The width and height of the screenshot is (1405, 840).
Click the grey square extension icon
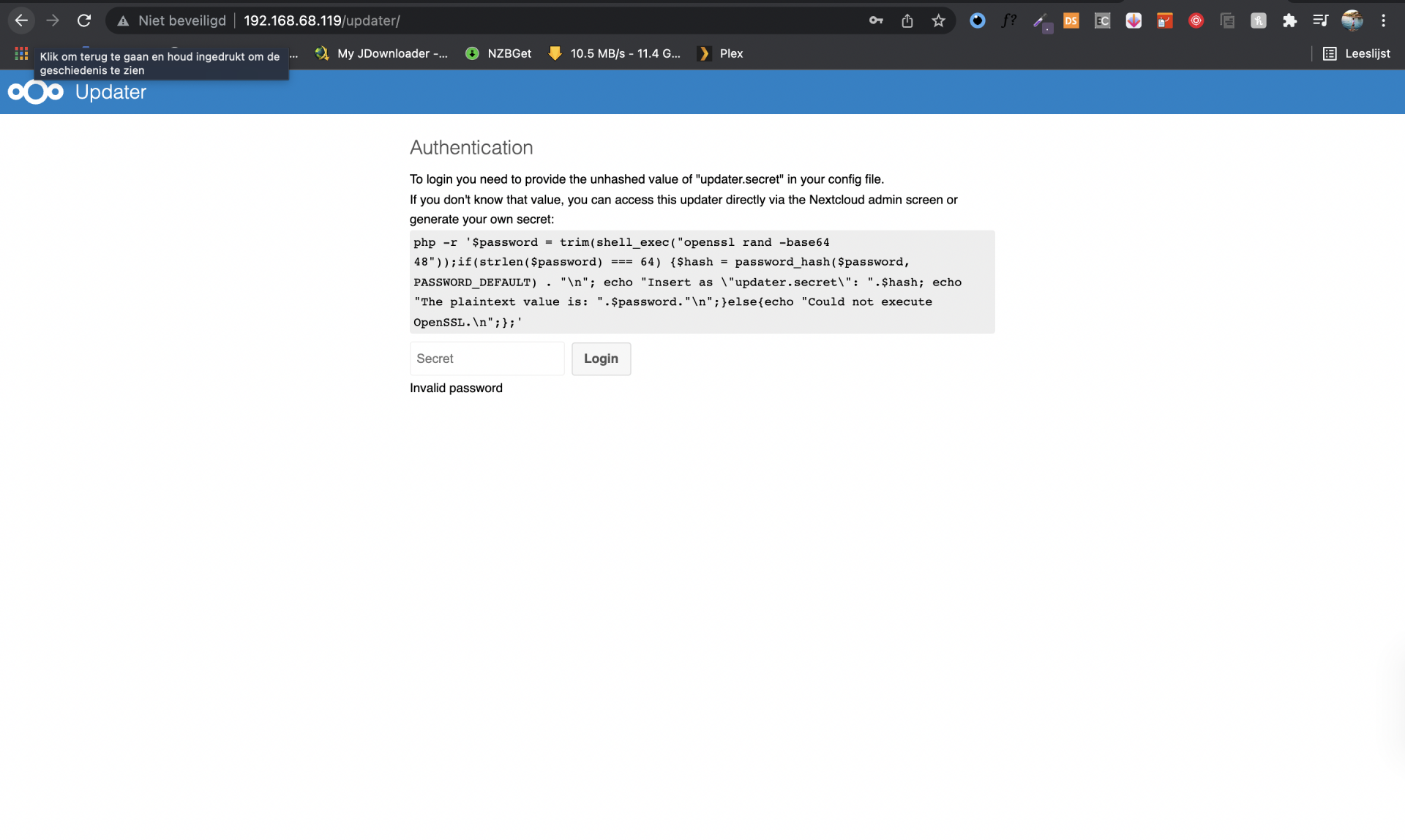[x=1259, y=20]
